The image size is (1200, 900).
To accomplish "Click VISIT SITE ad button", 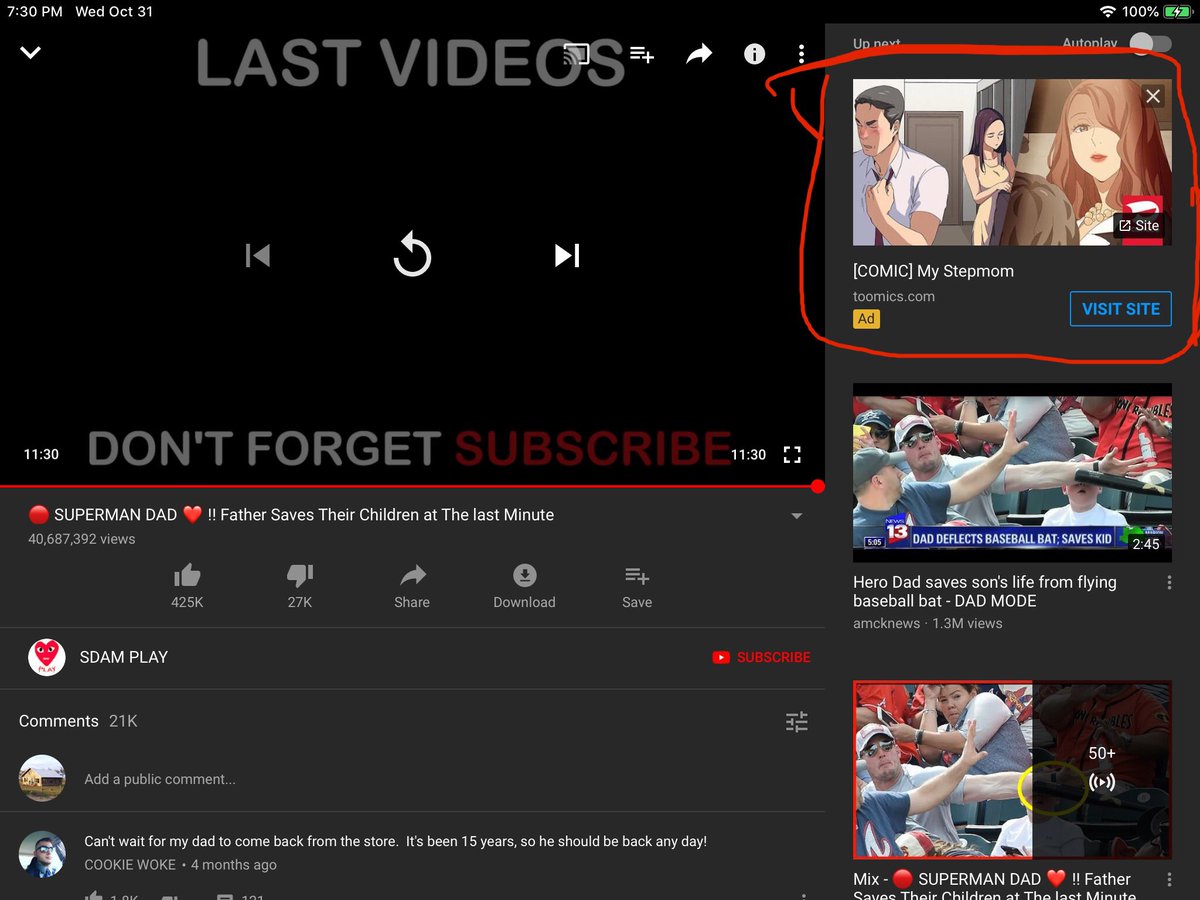I will click(x=1120, y=309).
